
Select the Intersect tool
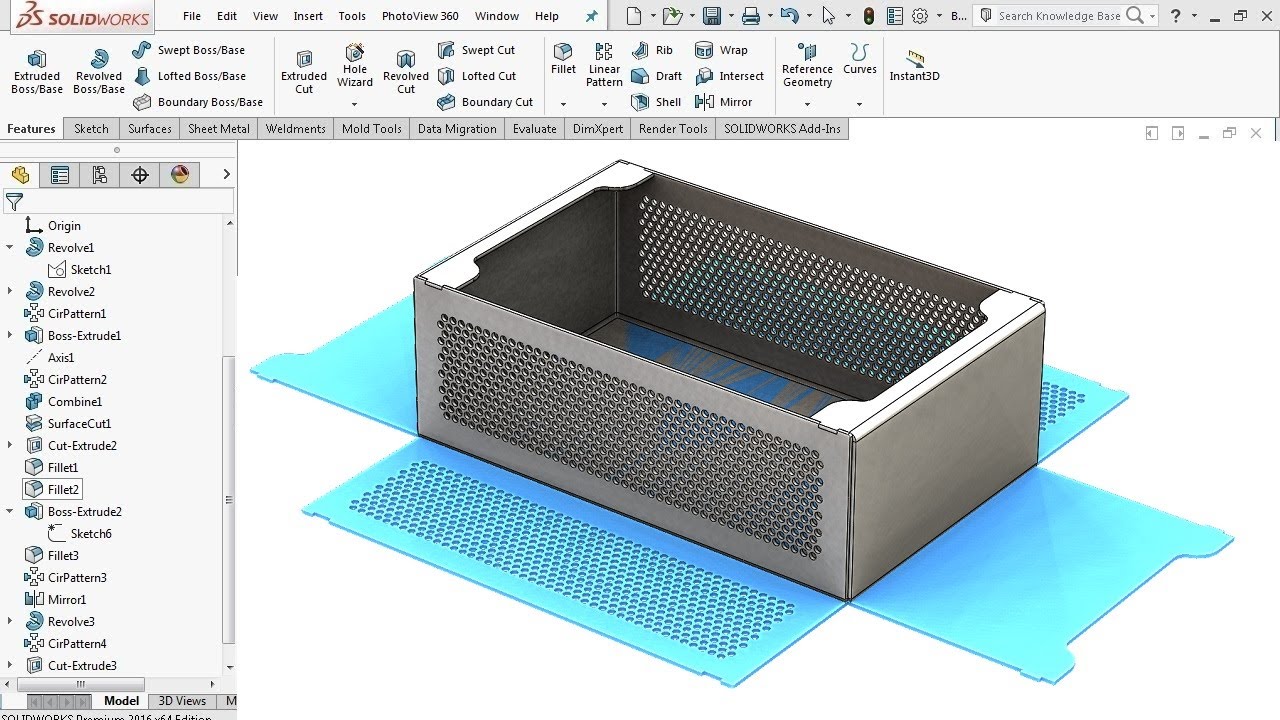pos(729,76)
